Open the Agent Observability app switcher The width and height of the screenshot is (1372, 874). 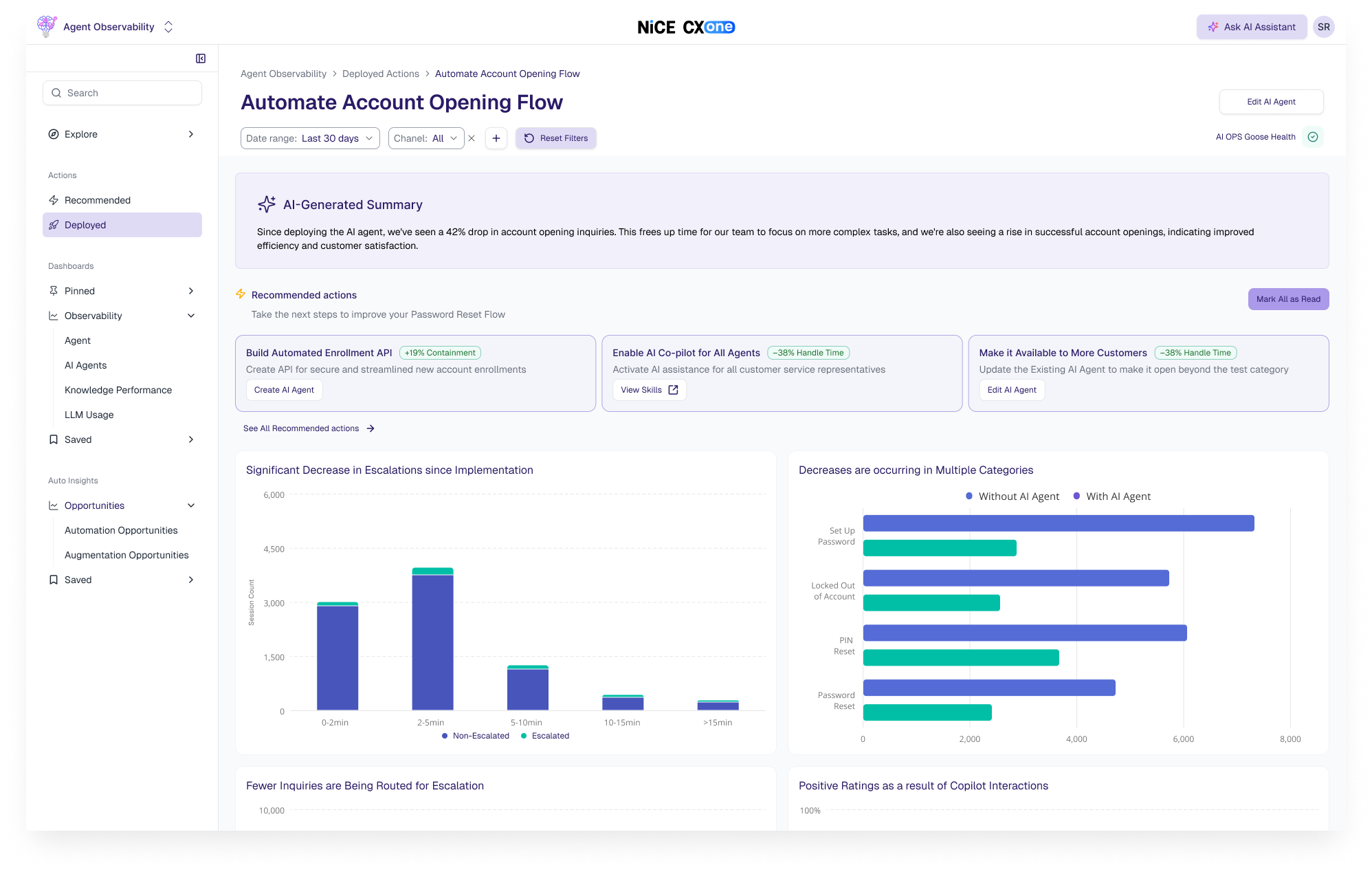click(x=168, y=27)
